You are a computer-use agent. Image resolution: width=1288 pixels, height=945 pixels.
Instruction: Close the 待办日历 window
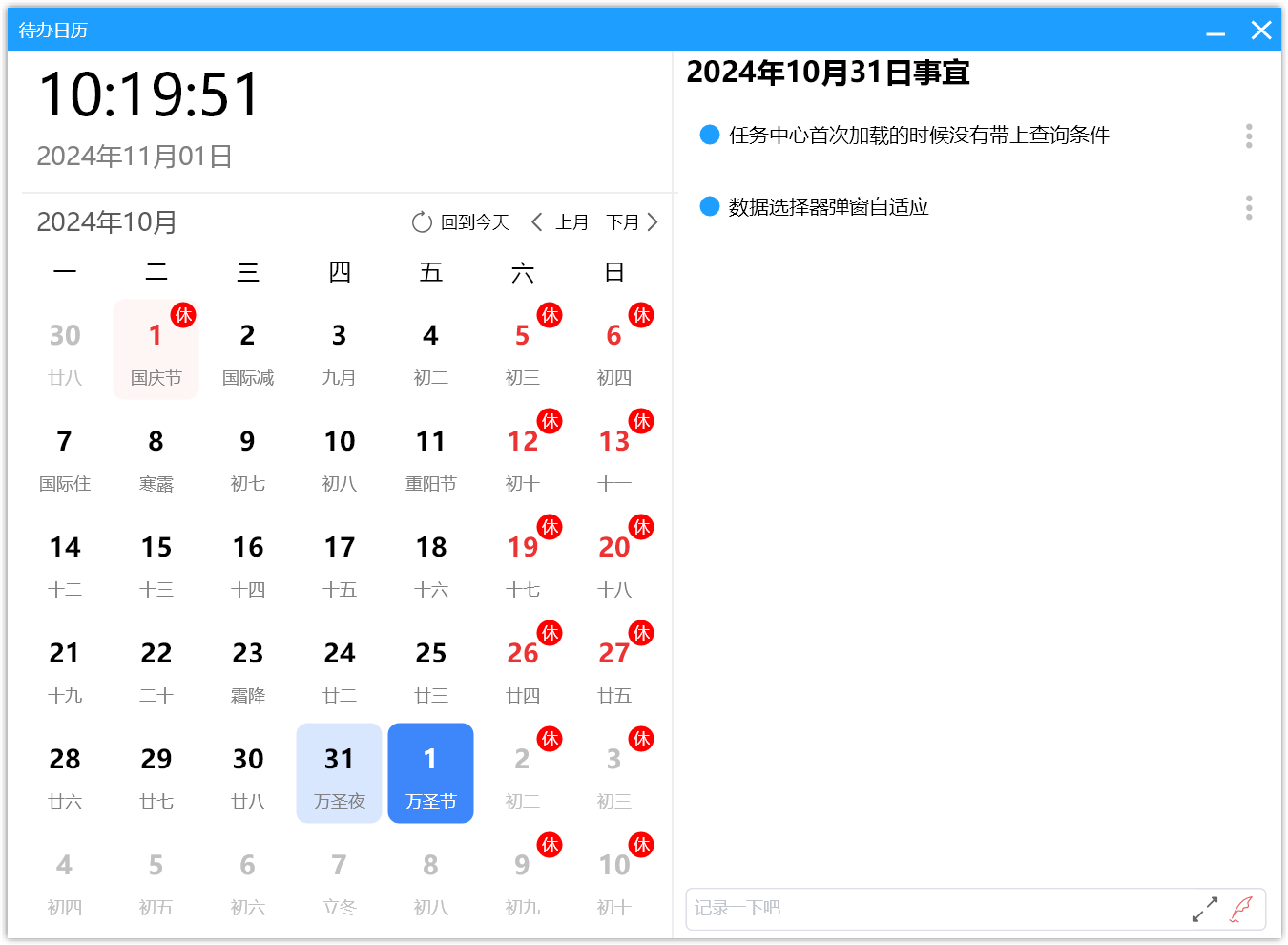click(x=1261, y=31)
